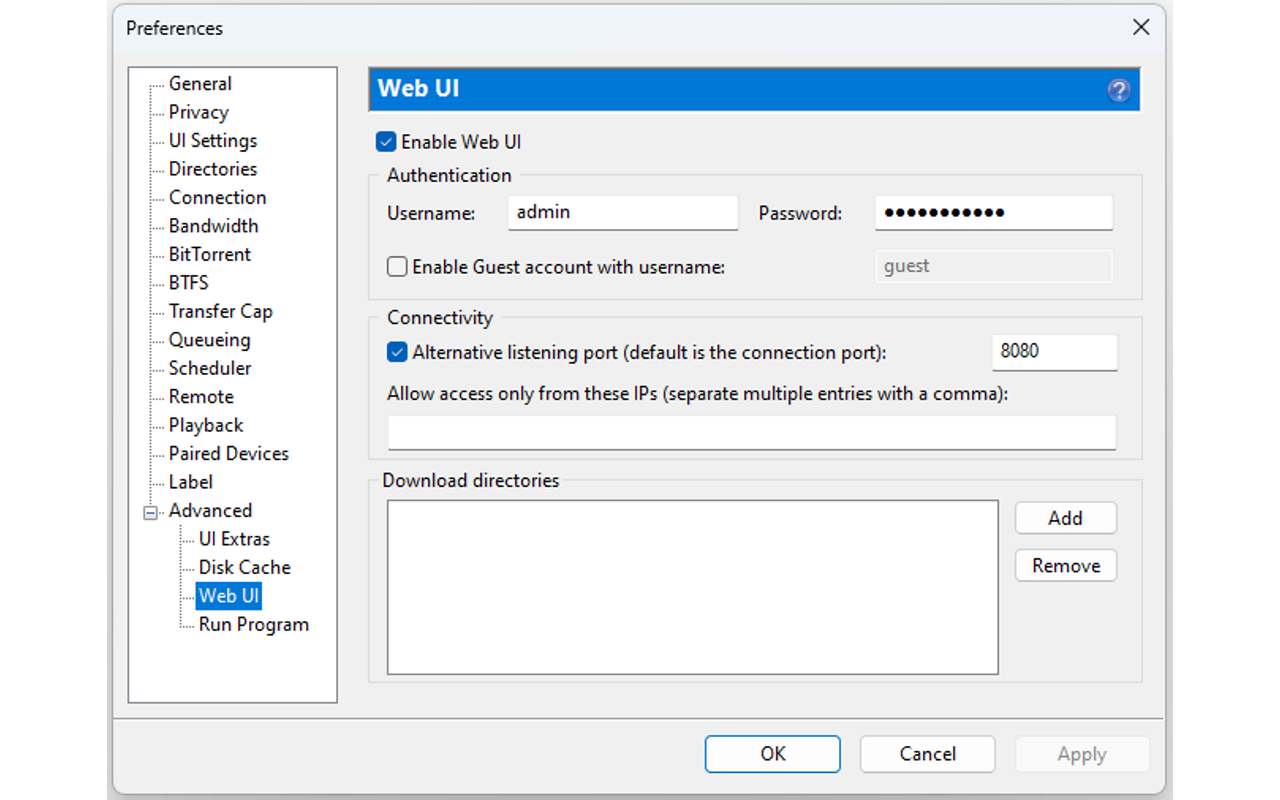Uncheck Alternative listening port option

(397, 352)
